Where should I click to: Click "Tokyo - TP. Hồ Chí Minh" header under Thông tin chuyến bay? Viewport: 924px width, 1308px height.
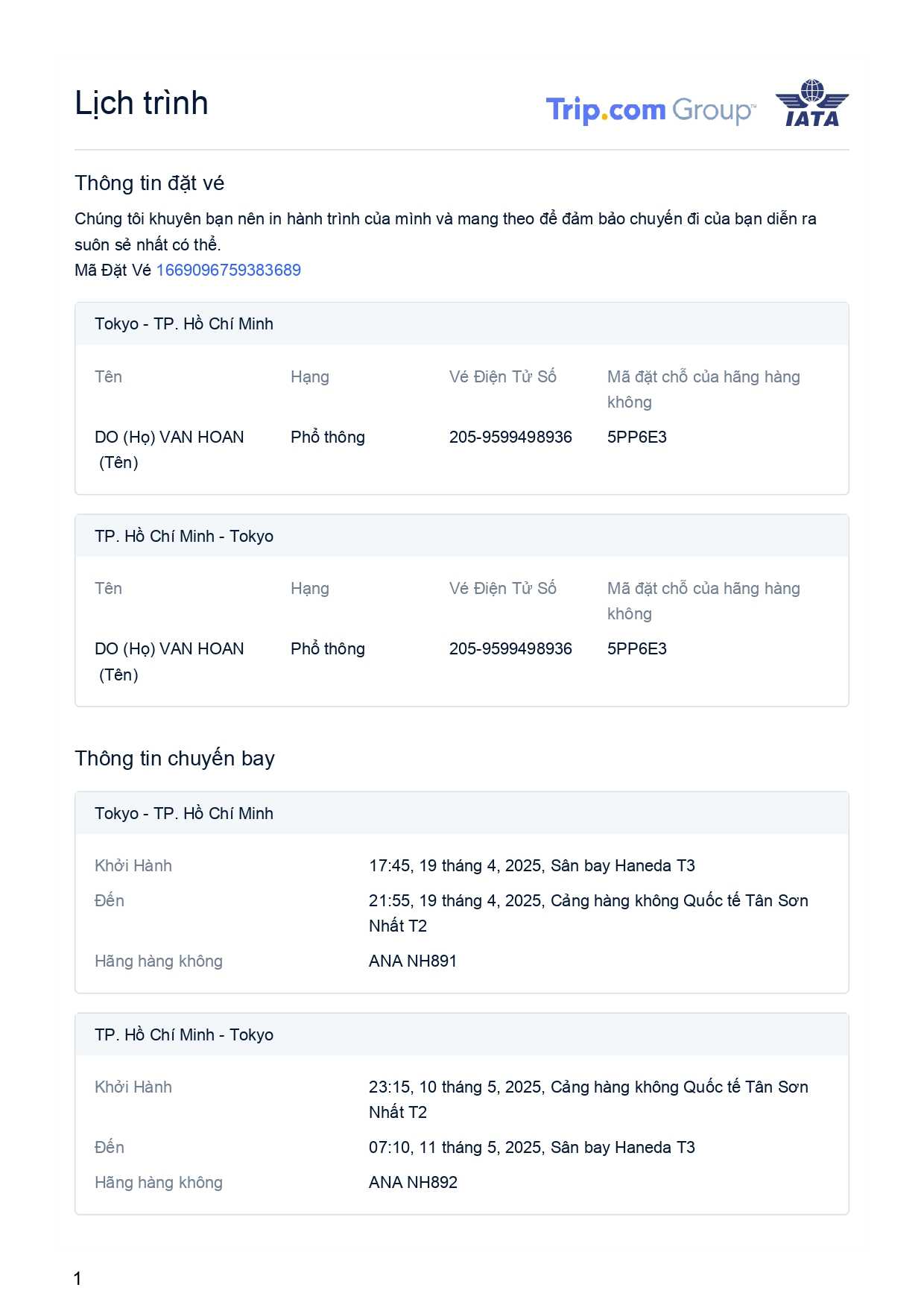[x=184, y=813]
